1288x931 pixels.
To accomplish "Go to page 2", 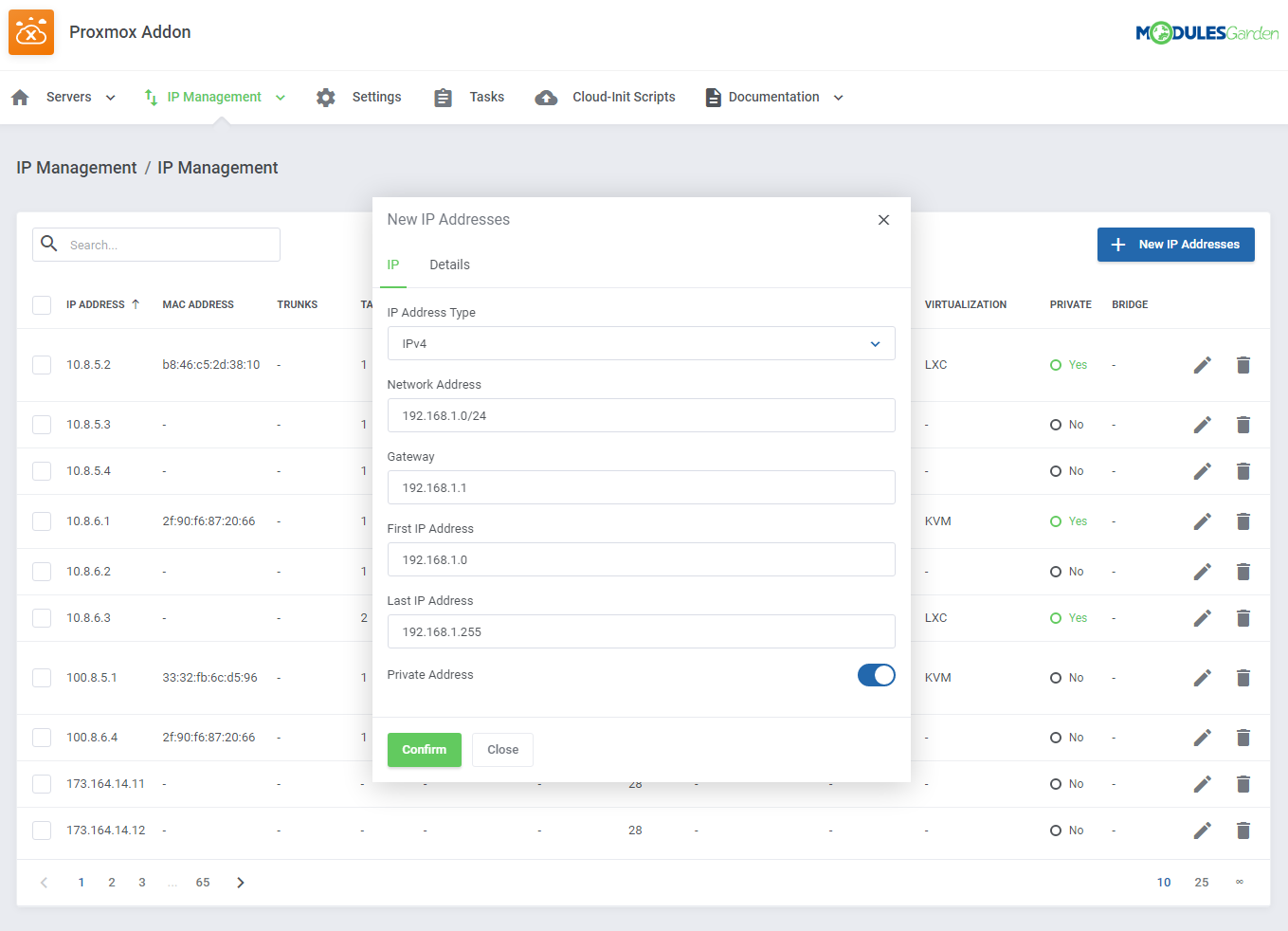I will (x=112, y=883).
